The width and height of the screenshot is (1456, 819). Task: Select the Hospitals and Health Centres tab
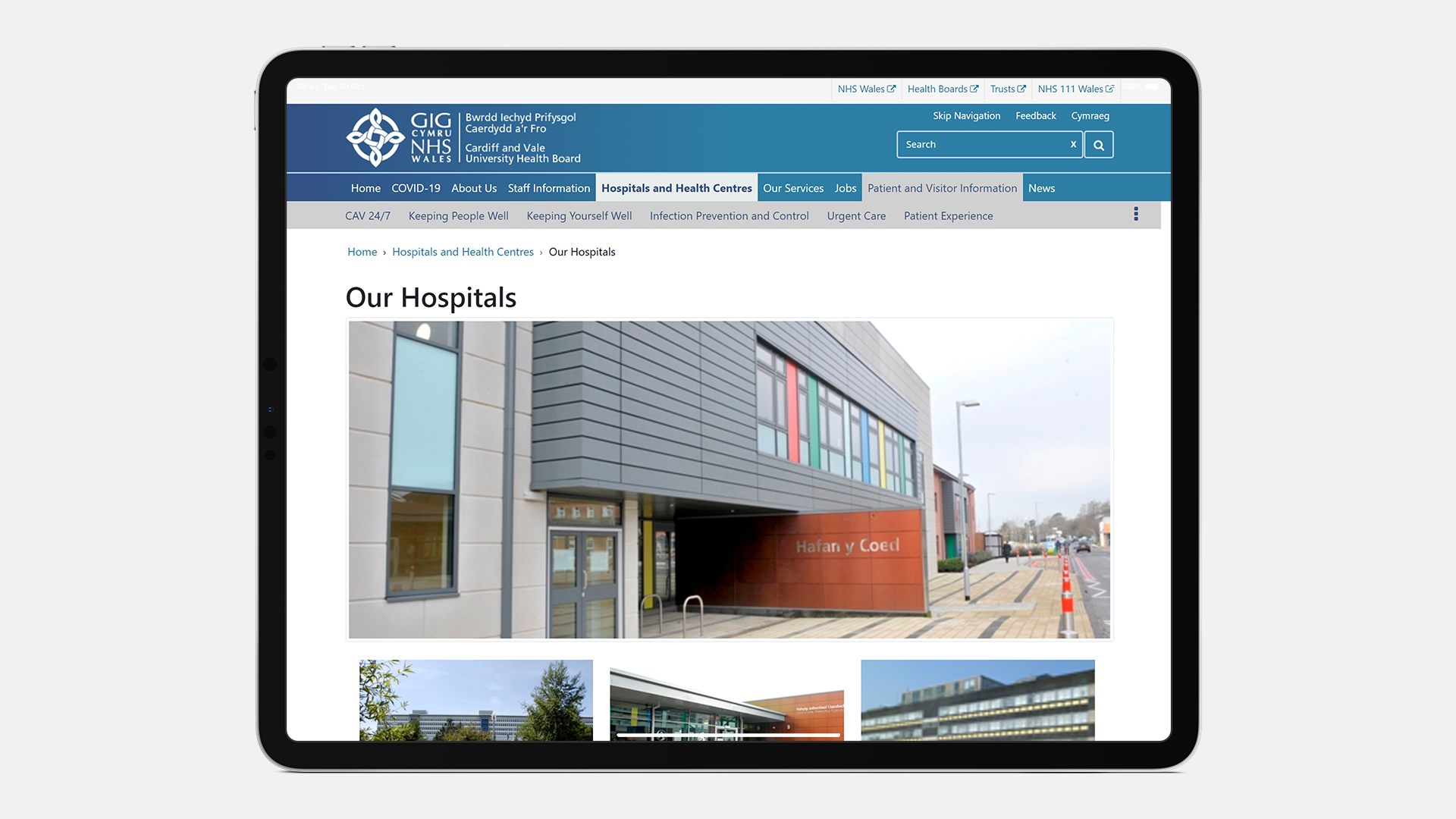click(676, 187)
